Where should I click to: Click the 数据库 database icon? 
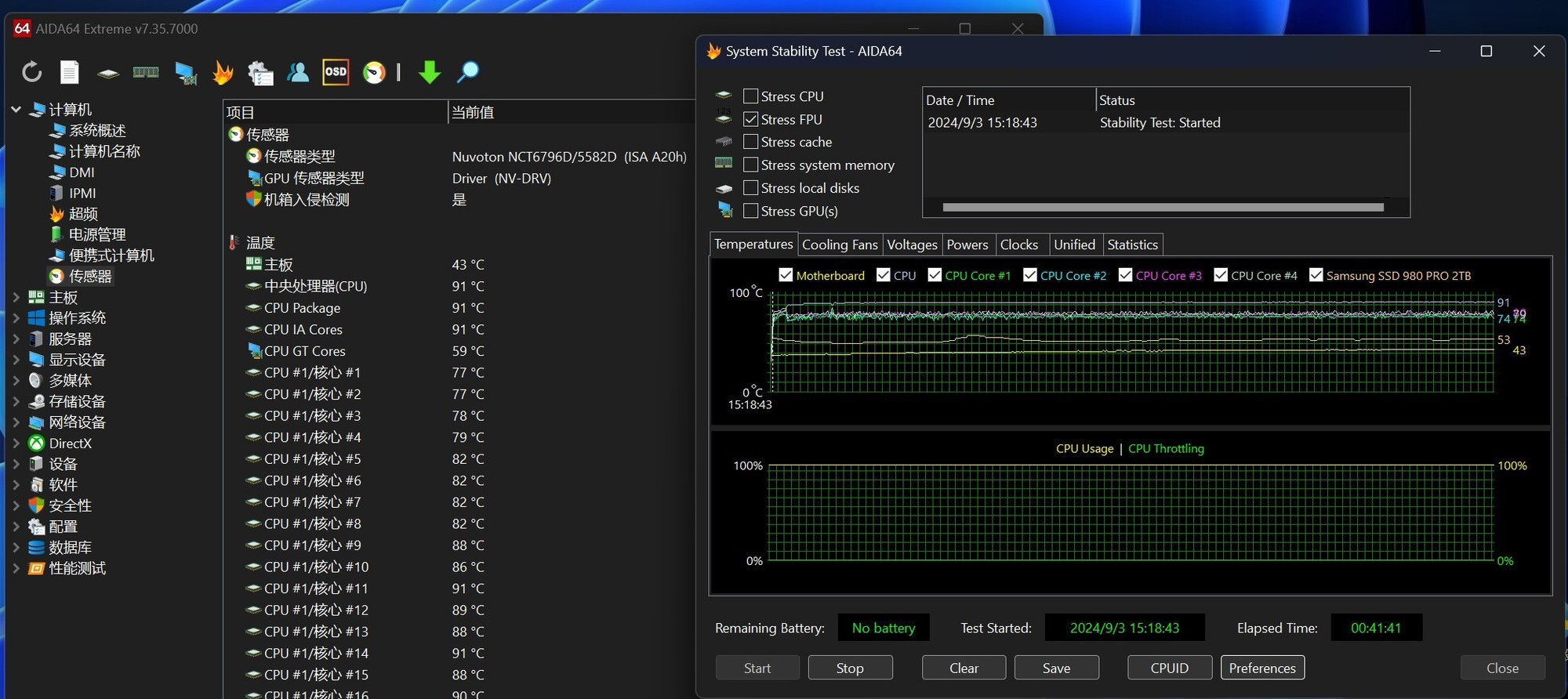(36, 547)
